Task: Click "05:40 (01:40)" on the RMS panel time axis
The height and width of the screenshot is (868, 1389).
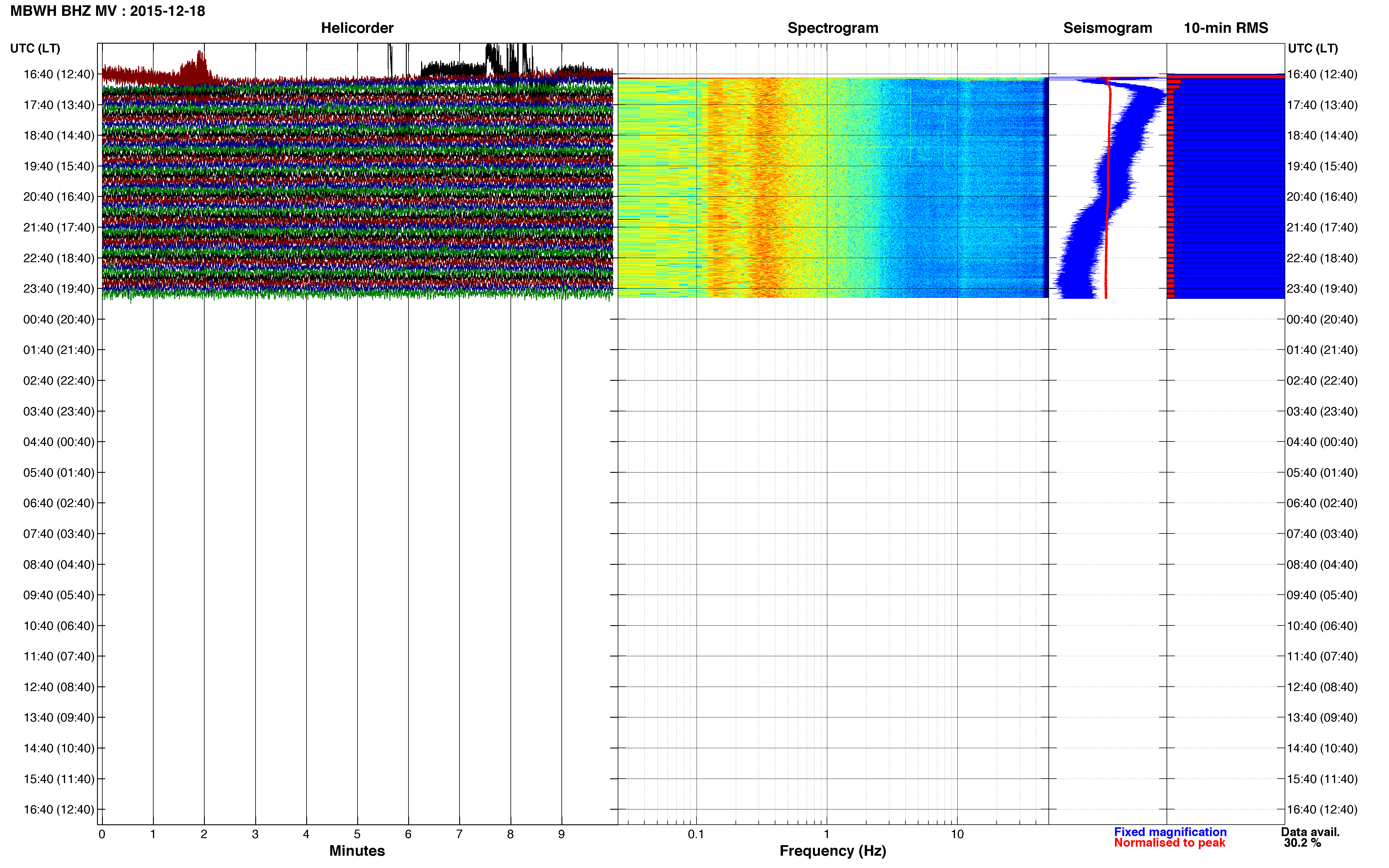Action: click(1322, 473)
